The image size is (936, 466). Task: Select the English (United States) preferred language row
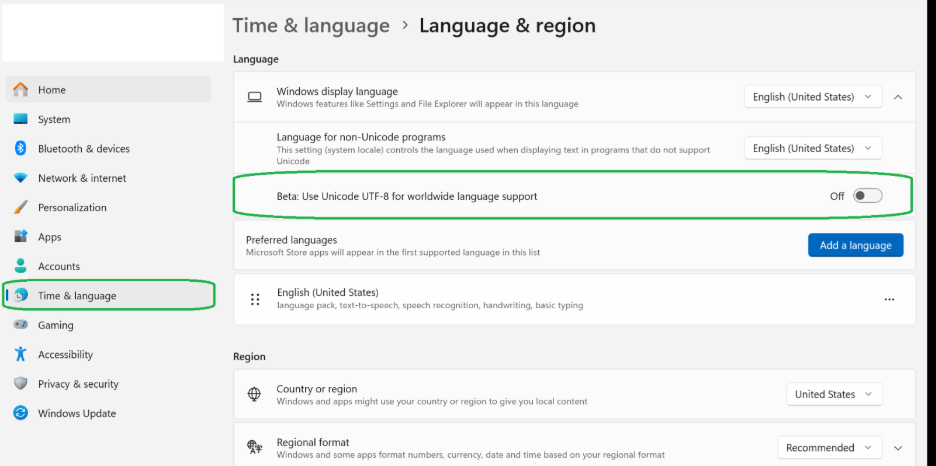point(574,300)
